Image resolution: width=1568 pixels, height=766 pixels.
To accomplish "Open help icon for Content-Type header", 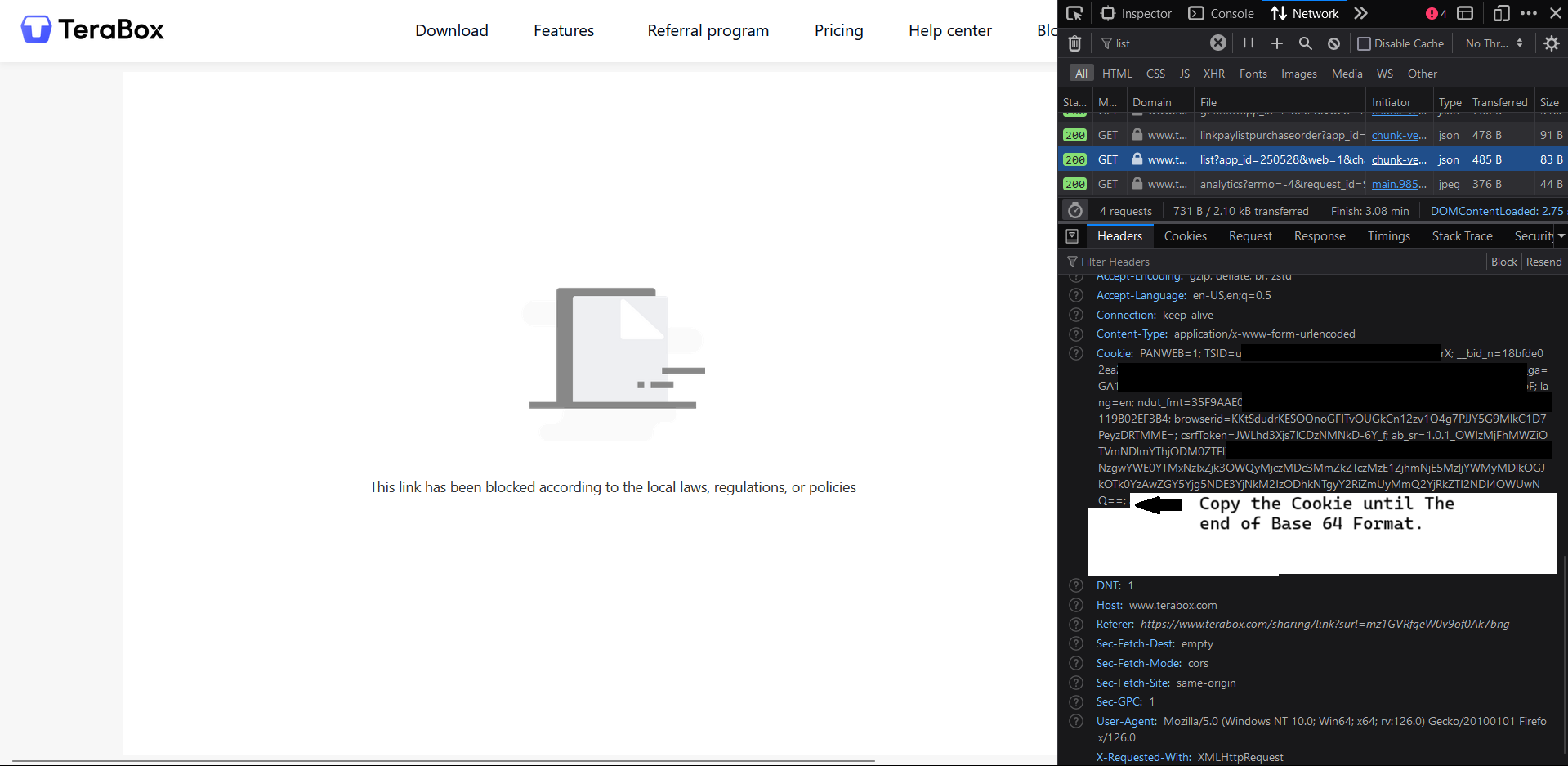I will click(1076, 334).
